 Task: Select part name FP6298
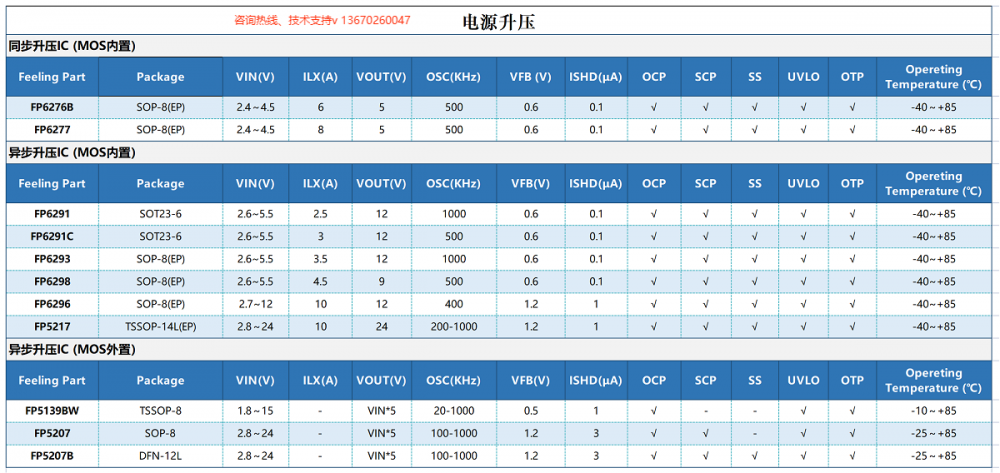pos(52,282)
